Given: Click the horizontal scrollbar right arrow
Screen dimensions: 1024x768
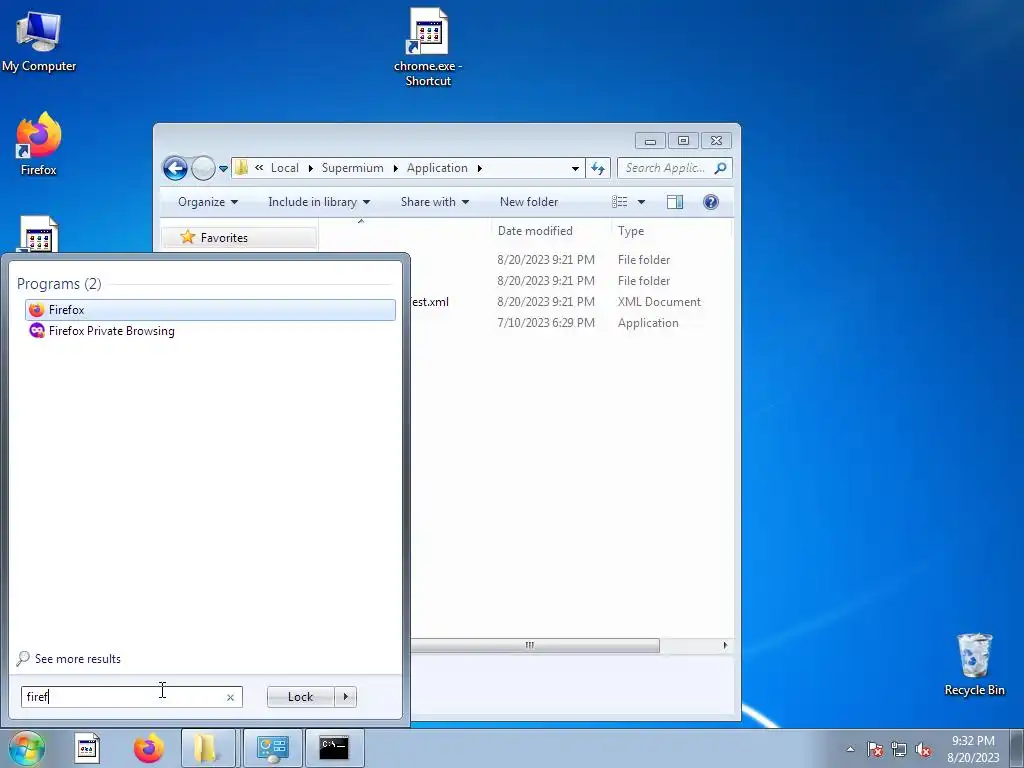Looking at the screenshot, I should click(725, 645).
